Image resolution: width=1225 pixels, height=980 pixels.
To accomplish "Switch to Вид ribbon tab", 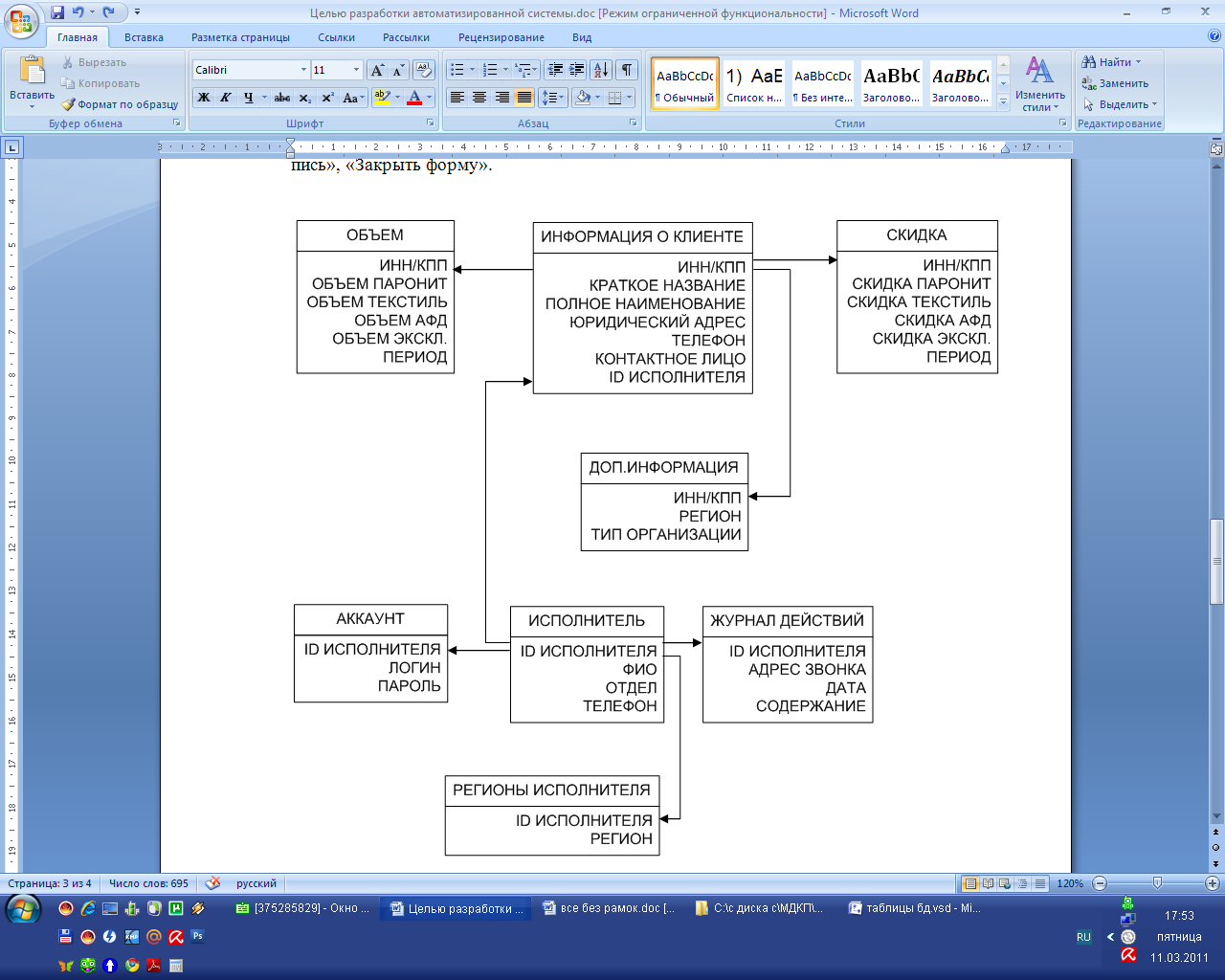I will pos(582,37).
